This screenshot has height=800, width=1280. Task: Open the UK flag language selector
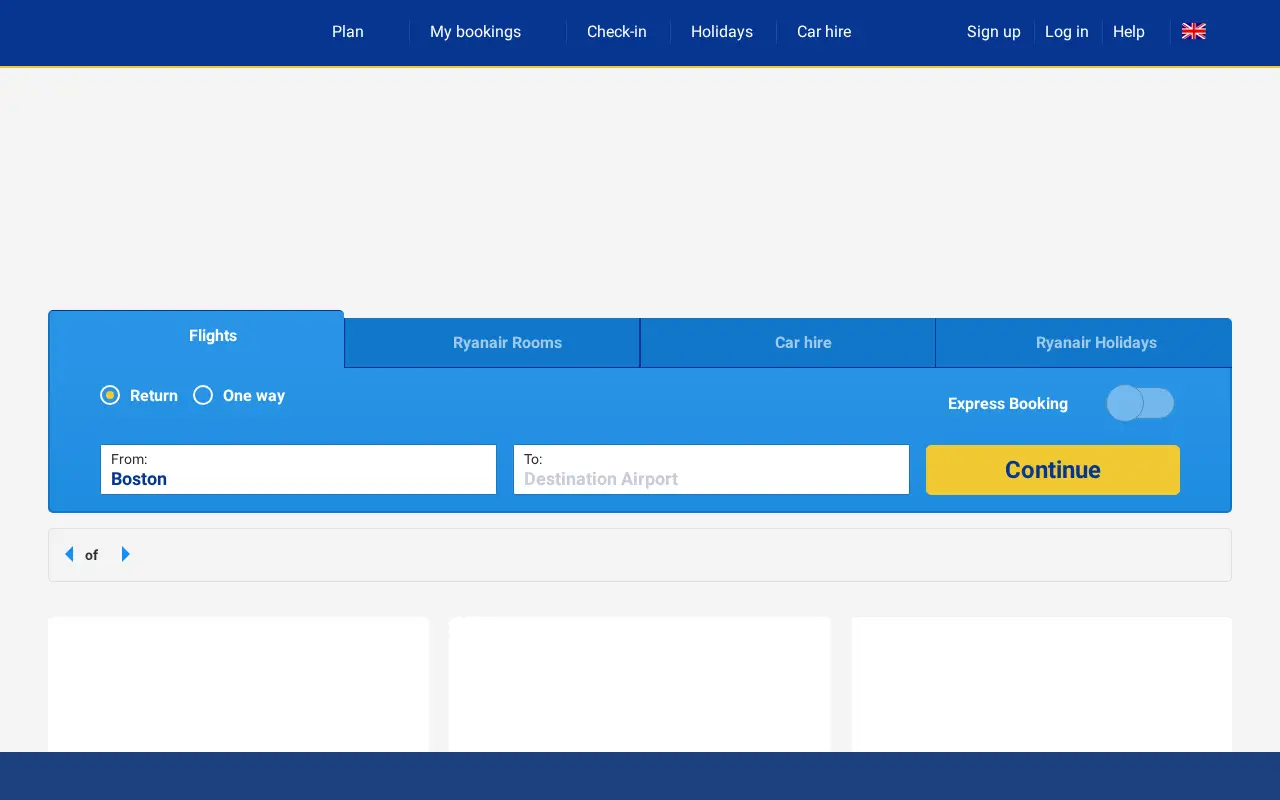tap(1193, 31)
